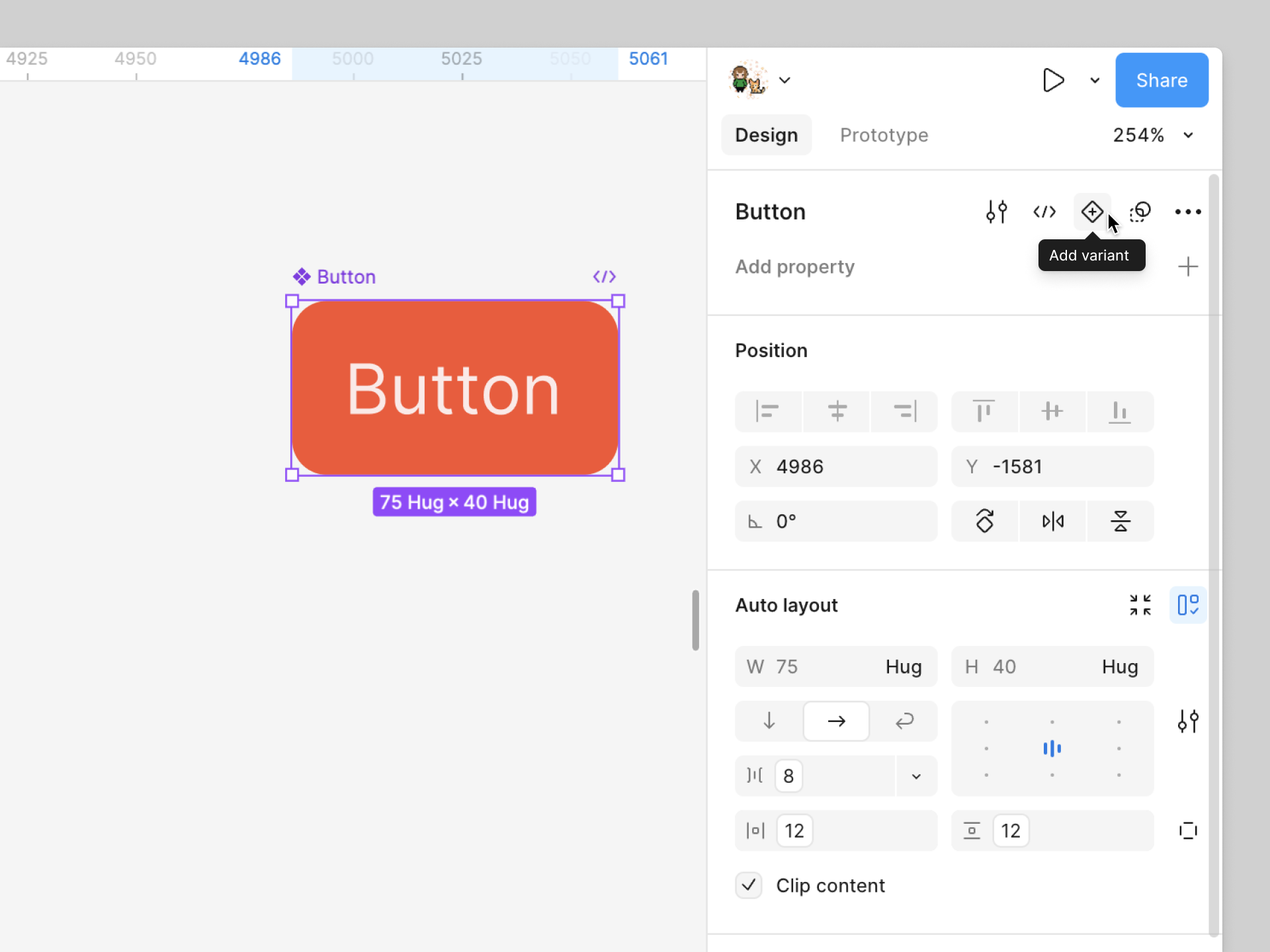Open the present options chevron next to play
Screen dimensions: 1270x952
(1095, 81)
